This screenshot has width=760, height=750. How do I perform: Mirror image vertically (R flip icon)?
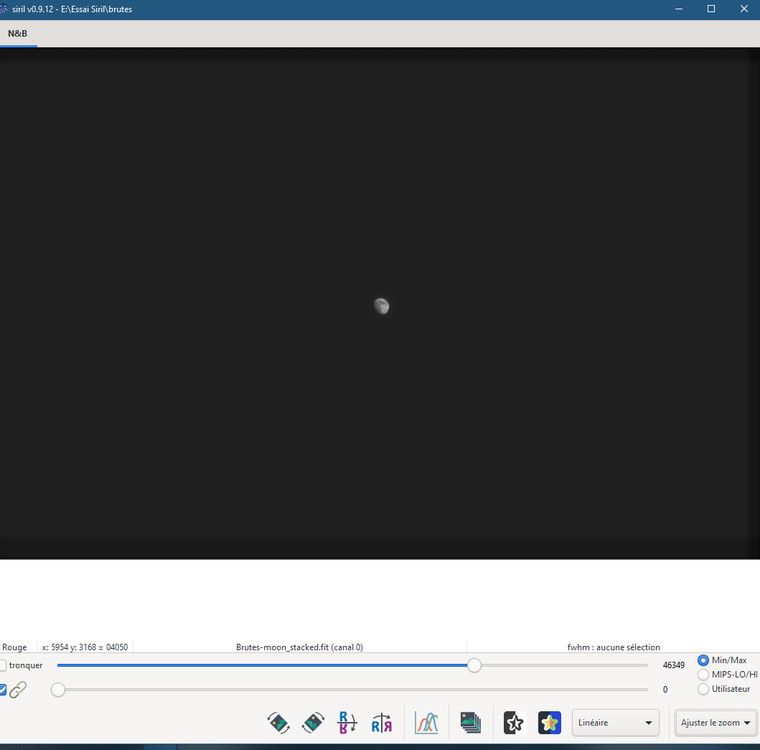click(x=347, y=723)
